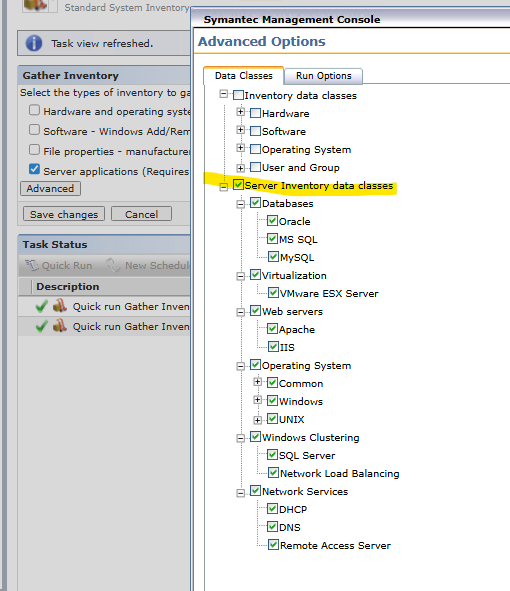The width and height of the screenshot is (510, 591).
Task: Uncheck the UNIX checkbox
Action: [273, 419]
